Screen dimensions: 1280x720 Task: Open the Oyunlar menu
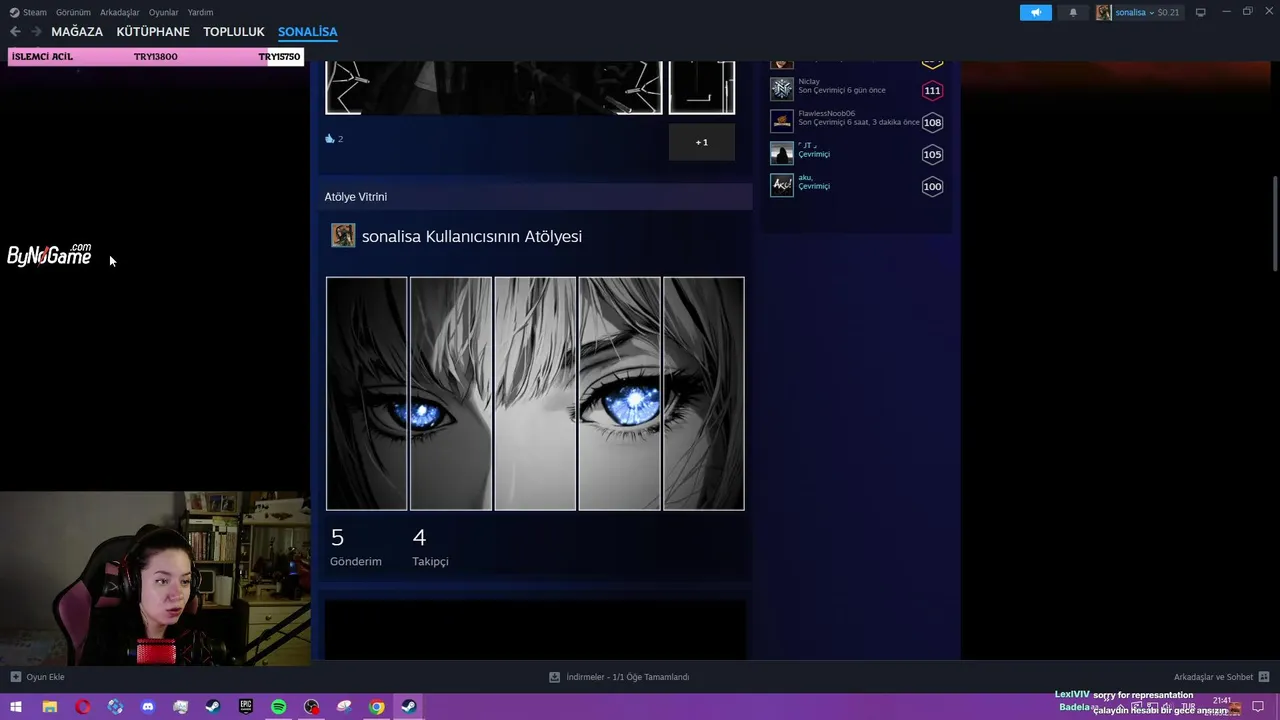pos(164,12)
